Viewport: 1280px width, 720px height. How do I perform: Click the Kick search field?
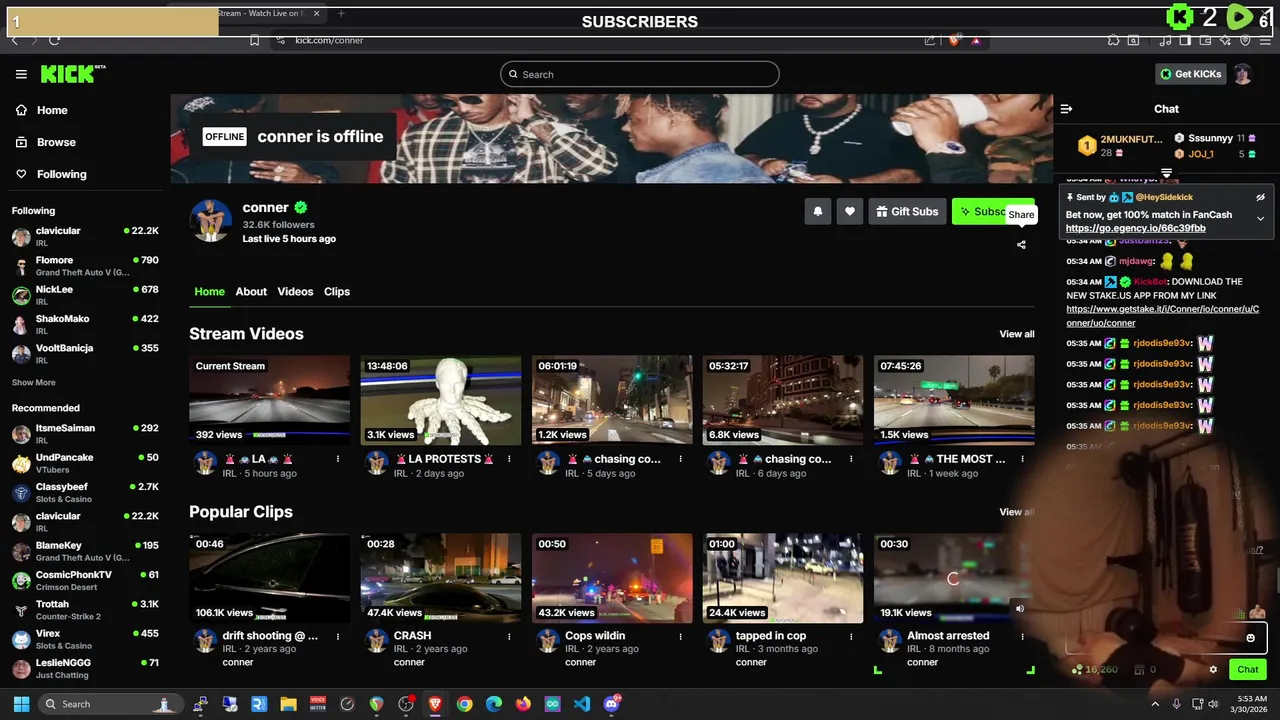point(640,74)
